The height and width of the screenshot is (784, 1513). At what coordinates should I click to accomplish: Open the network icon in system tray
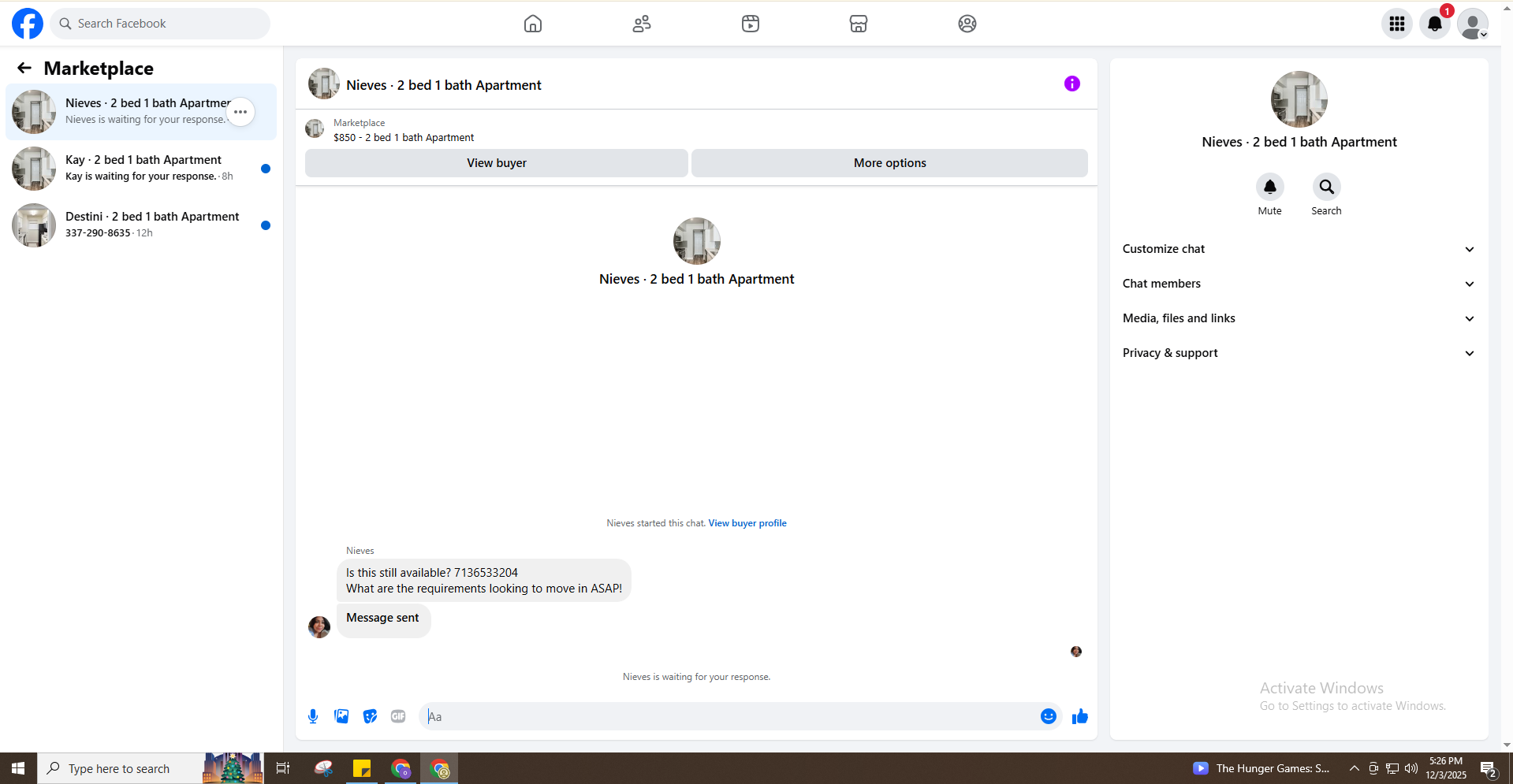coord(1392,768)
